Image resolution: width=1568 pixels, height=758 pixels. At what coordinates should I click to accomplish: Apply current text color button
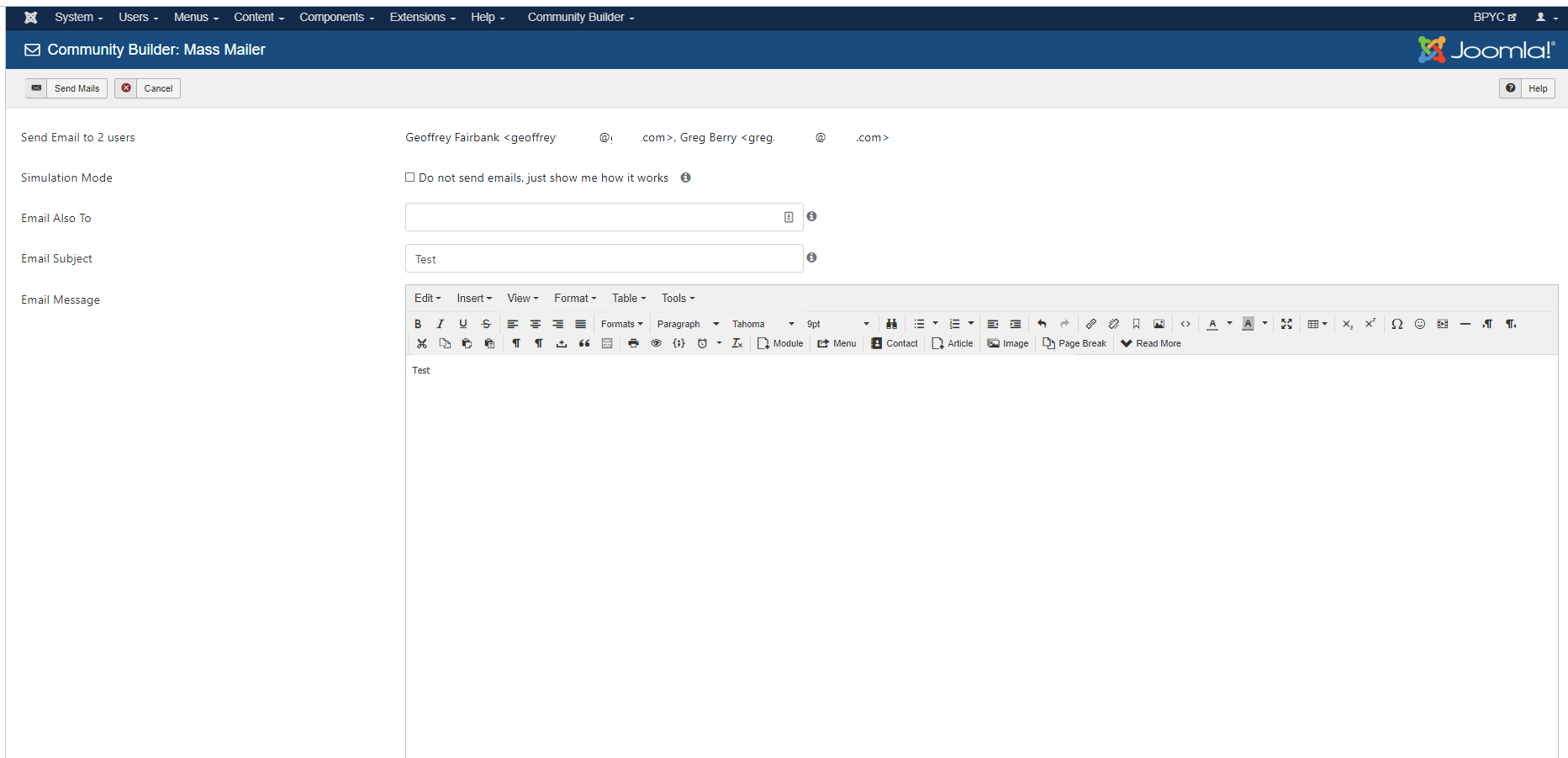tap(1212, 324)
